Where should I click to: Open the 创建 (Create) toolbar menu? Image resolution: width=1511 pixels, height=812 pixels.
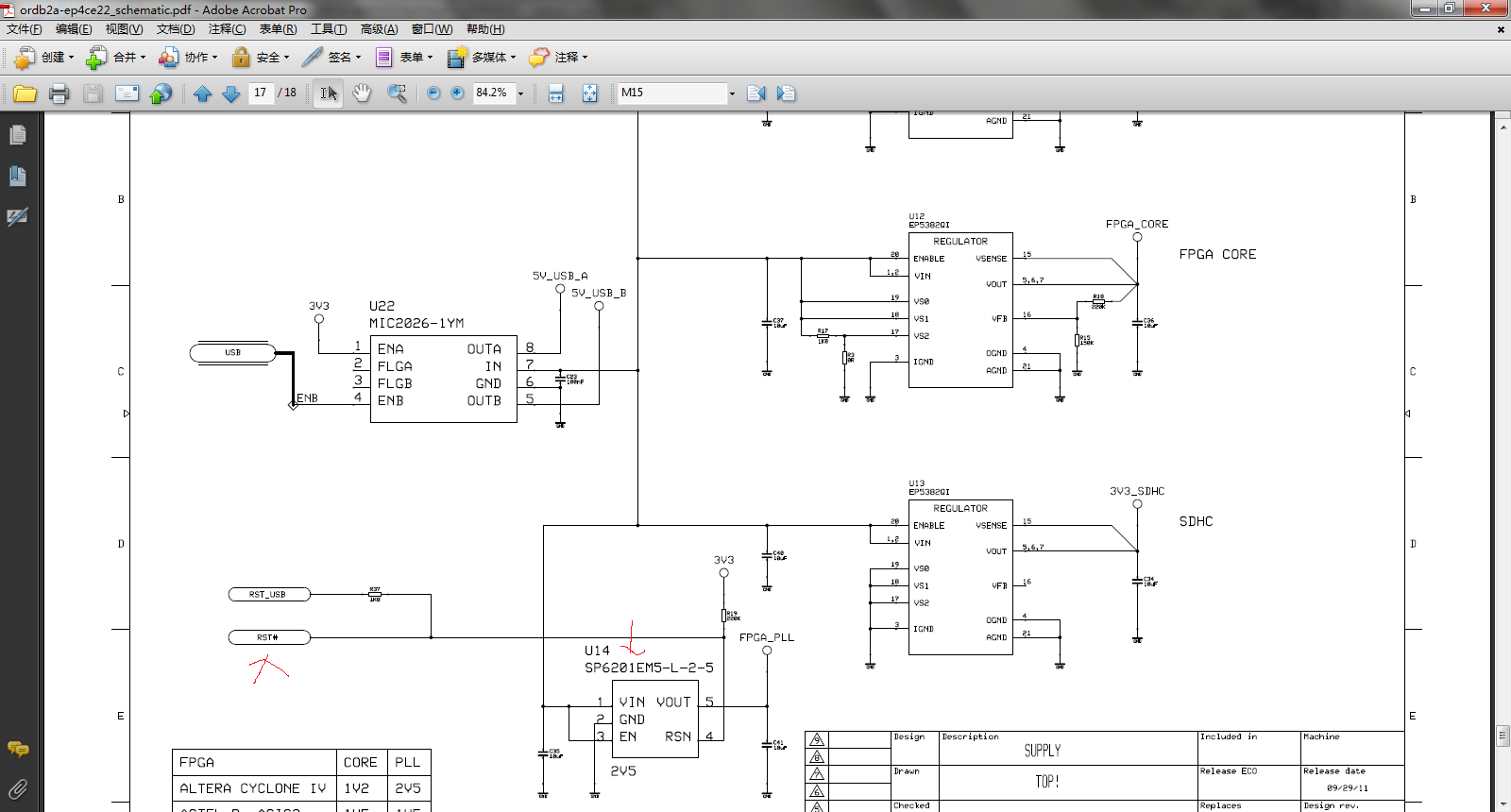(x=43, y=58)
